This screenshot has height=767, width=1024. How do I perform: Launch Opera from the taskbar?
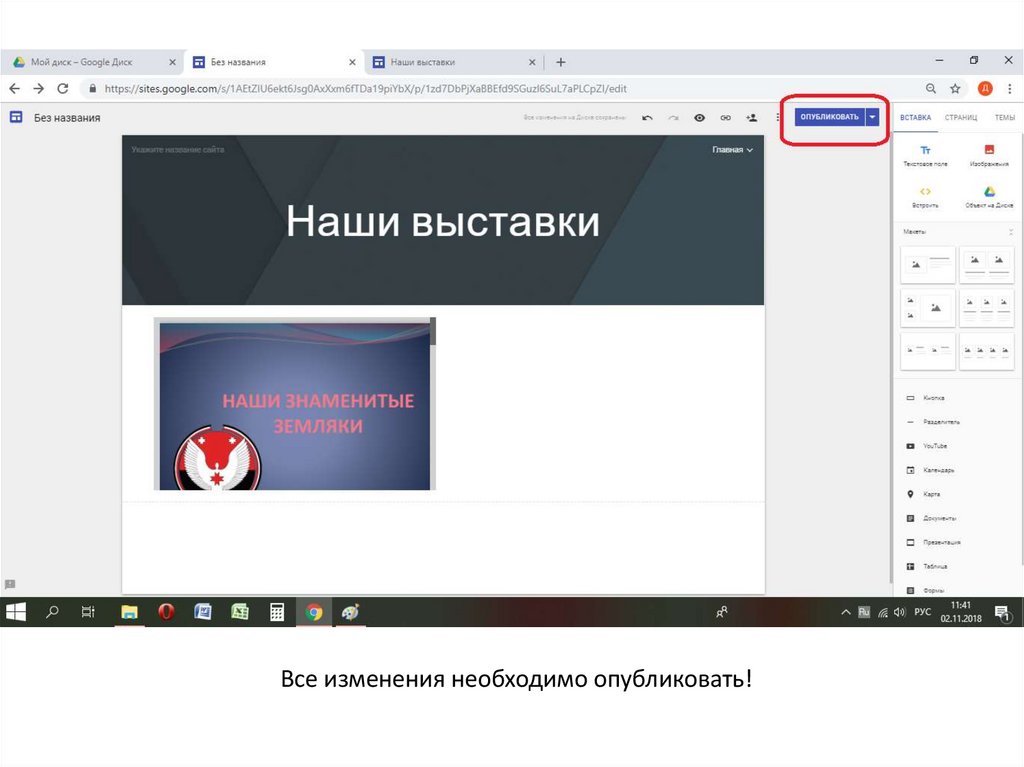click(166, 612)
